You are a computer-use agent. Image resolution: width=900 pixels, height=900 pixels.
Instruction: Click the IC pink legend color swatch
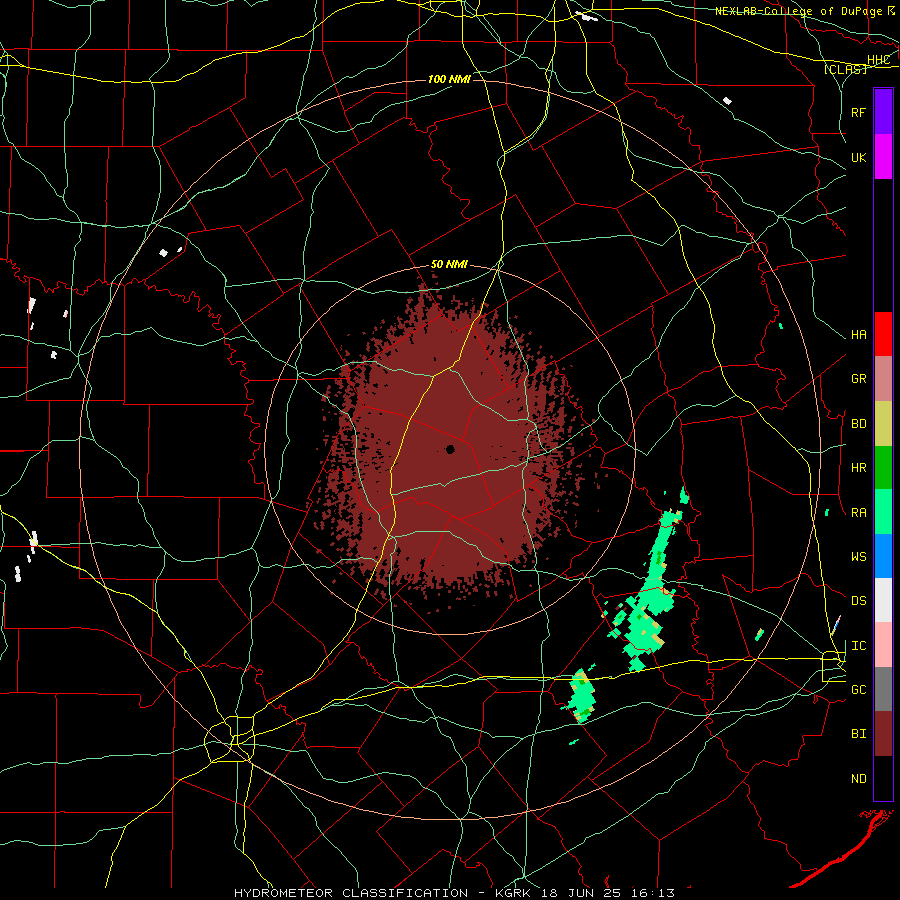coord(883,645)
